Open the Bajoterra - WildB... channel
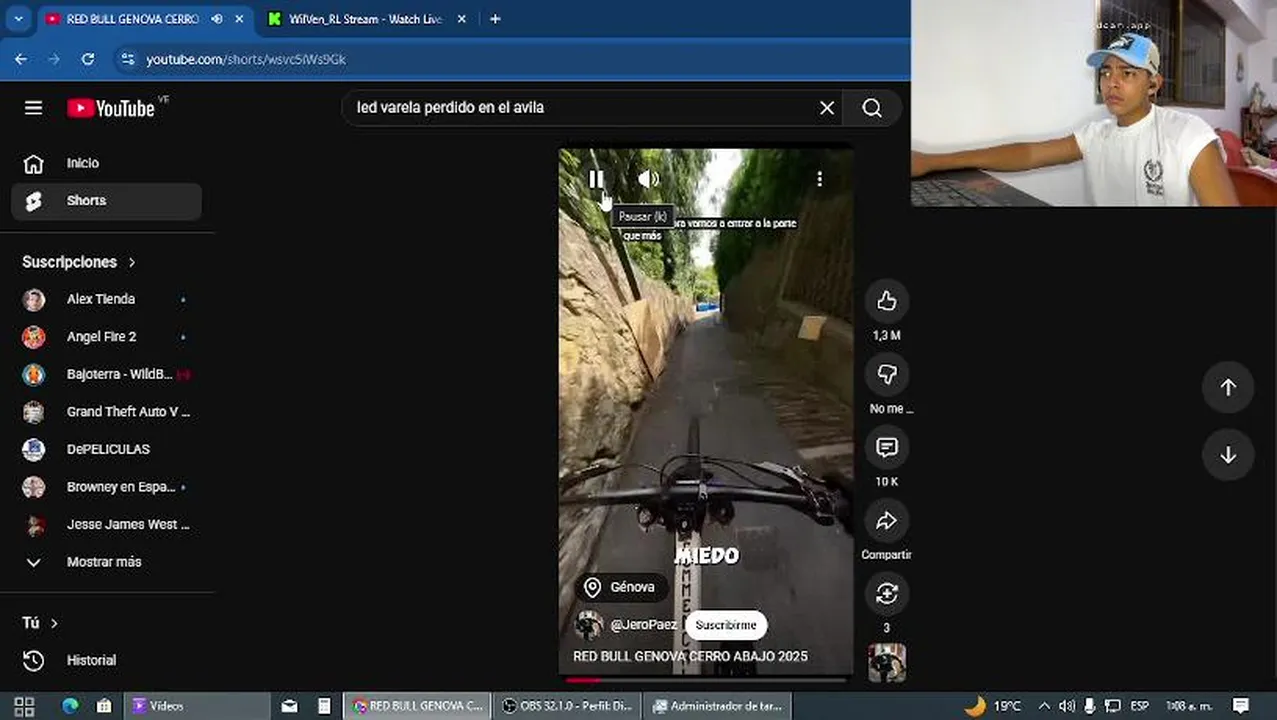 pos(107,374)
